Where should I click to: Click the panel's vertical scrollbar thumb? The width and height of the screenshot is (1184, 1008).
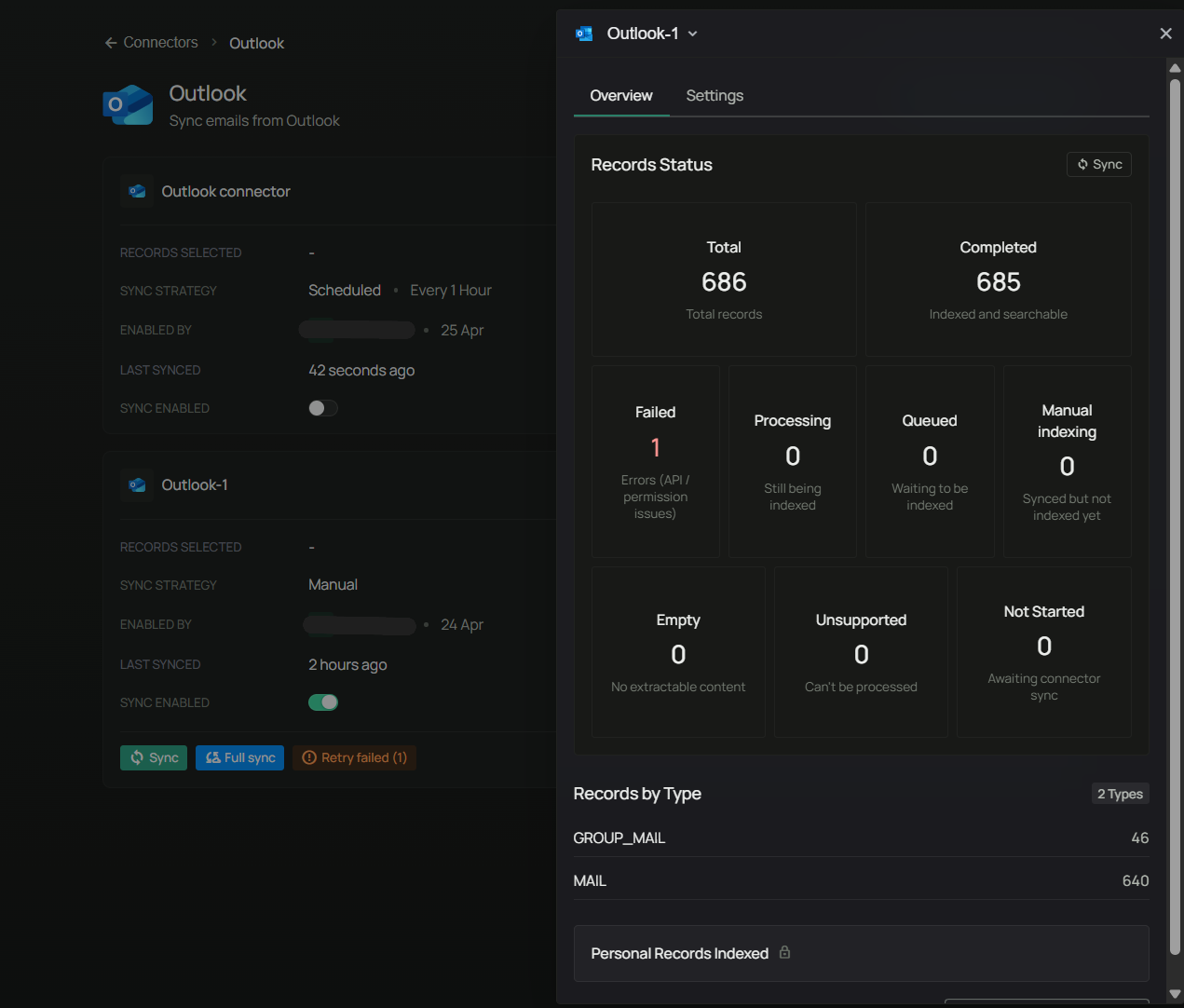click(x=1175, y=517)
